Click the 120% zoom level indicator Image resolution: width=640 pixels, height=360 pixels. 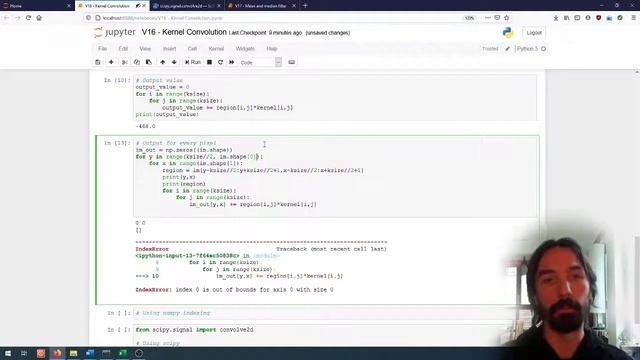469,18
